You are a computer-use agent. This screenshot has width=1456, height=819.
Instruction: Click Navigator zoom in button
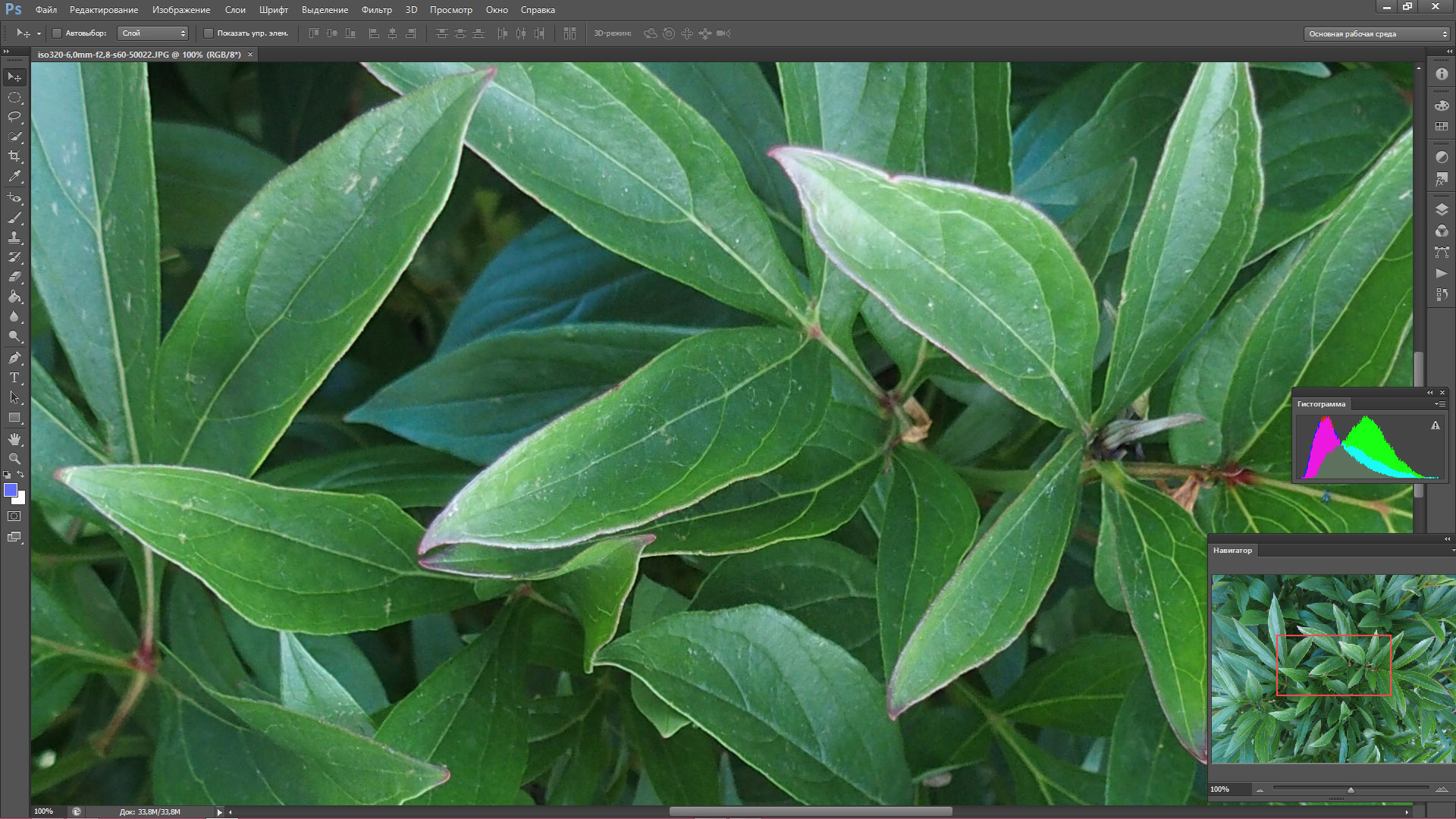1441,790
